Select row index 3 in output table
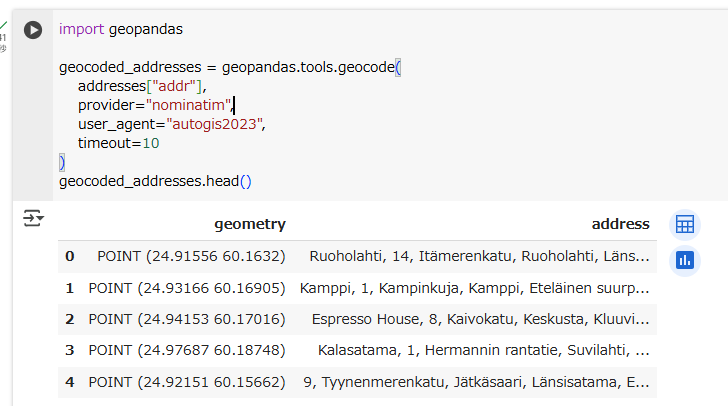This screenshot has height=406, width=728. point(70,350)
